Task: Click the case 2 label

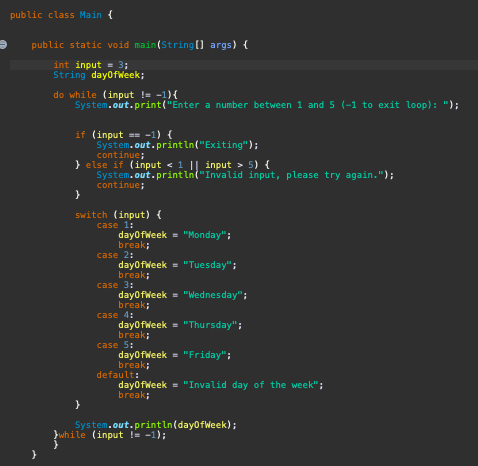Action: (115, 255)
